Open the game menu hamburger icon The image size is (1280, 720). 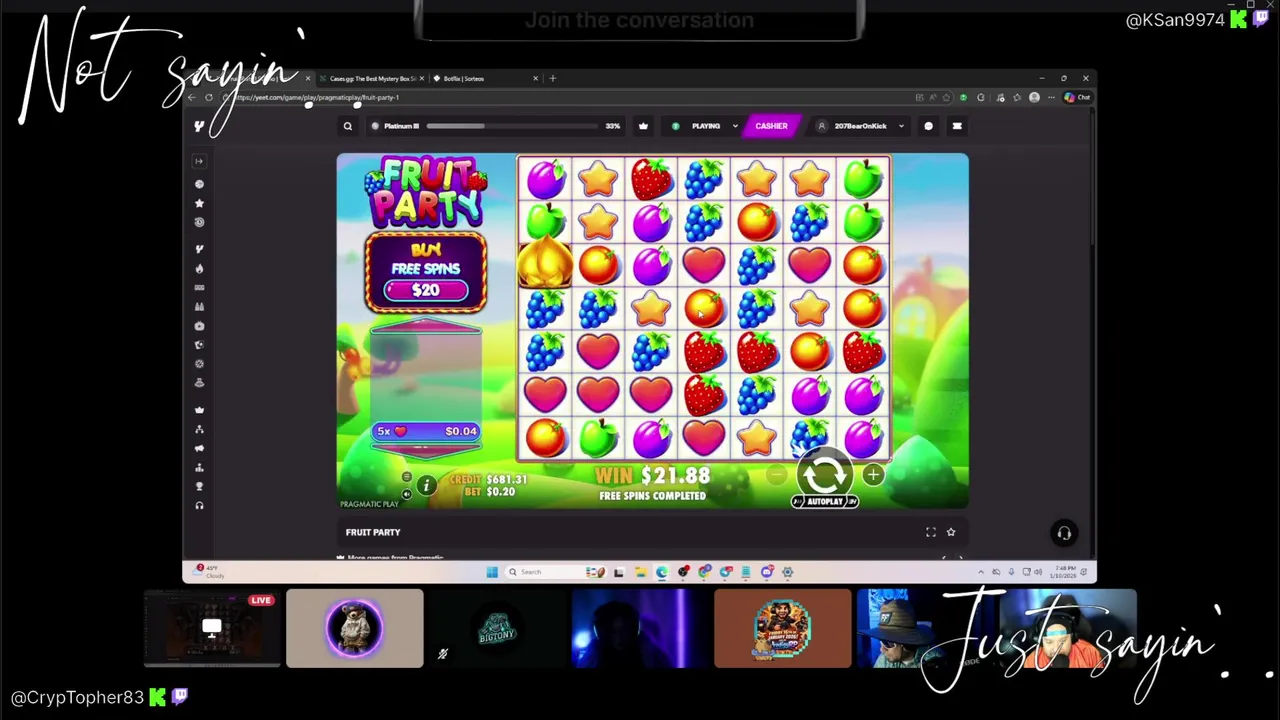(406, 477)
